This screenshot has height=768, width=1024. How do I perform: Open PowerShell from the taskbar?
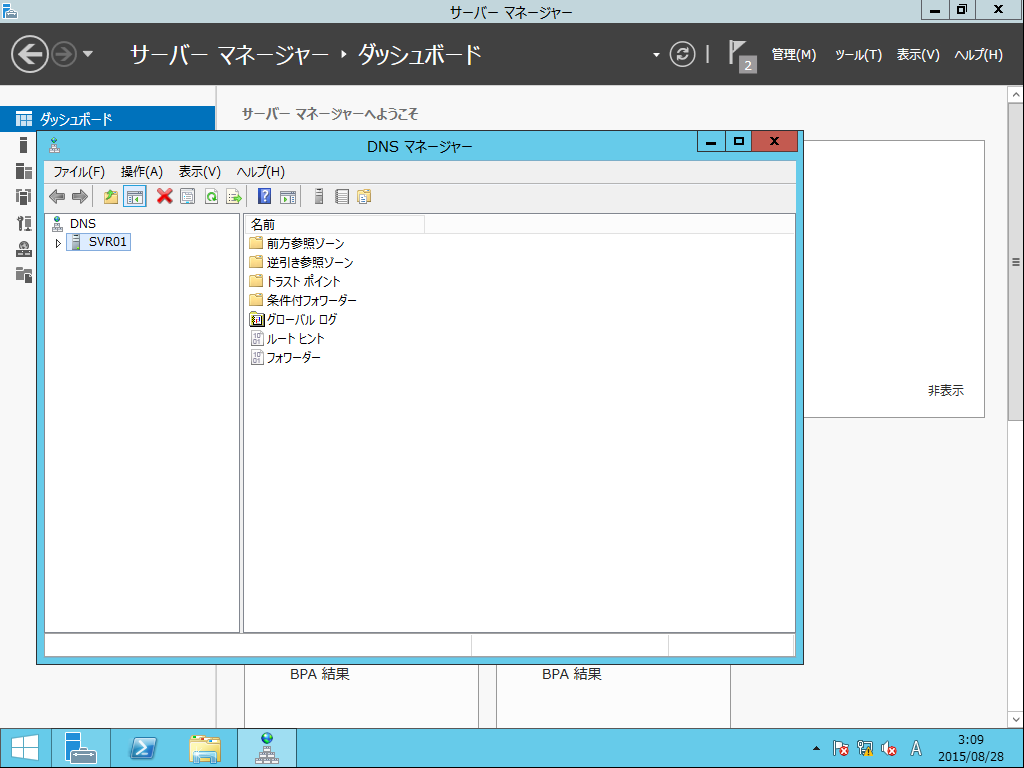[142, 748]
